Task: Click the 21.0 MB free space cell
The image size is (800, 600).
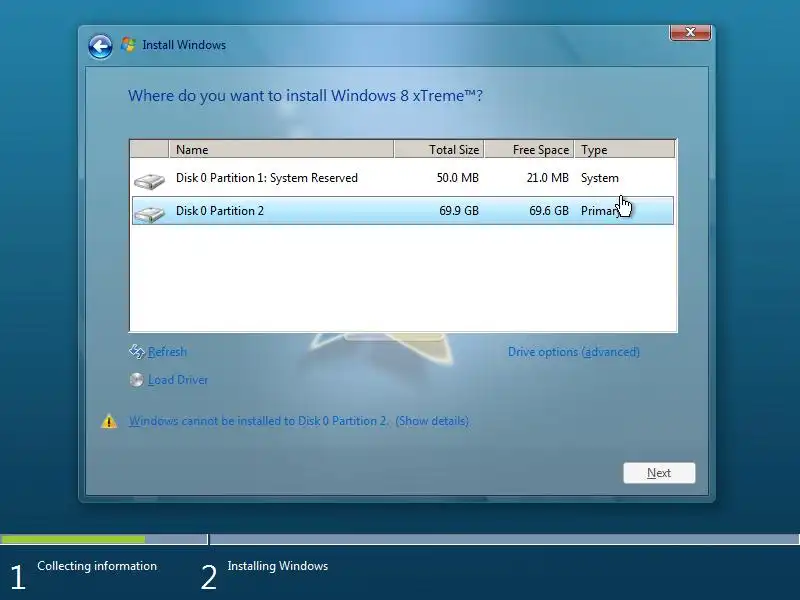Action: (547, 178)
